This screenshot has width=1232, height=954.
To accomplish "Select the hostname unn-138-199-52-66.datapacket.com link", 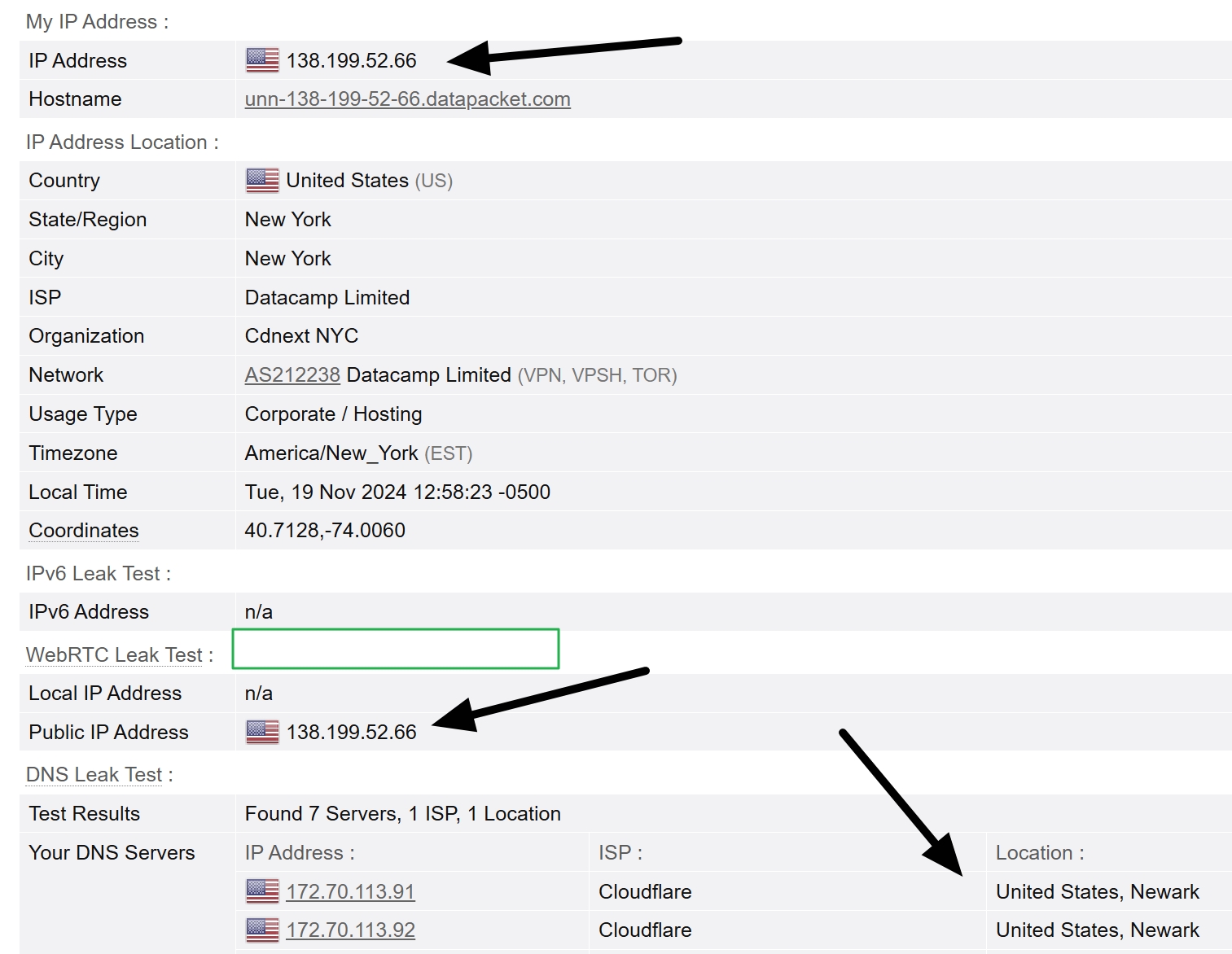I will point(407,98).
